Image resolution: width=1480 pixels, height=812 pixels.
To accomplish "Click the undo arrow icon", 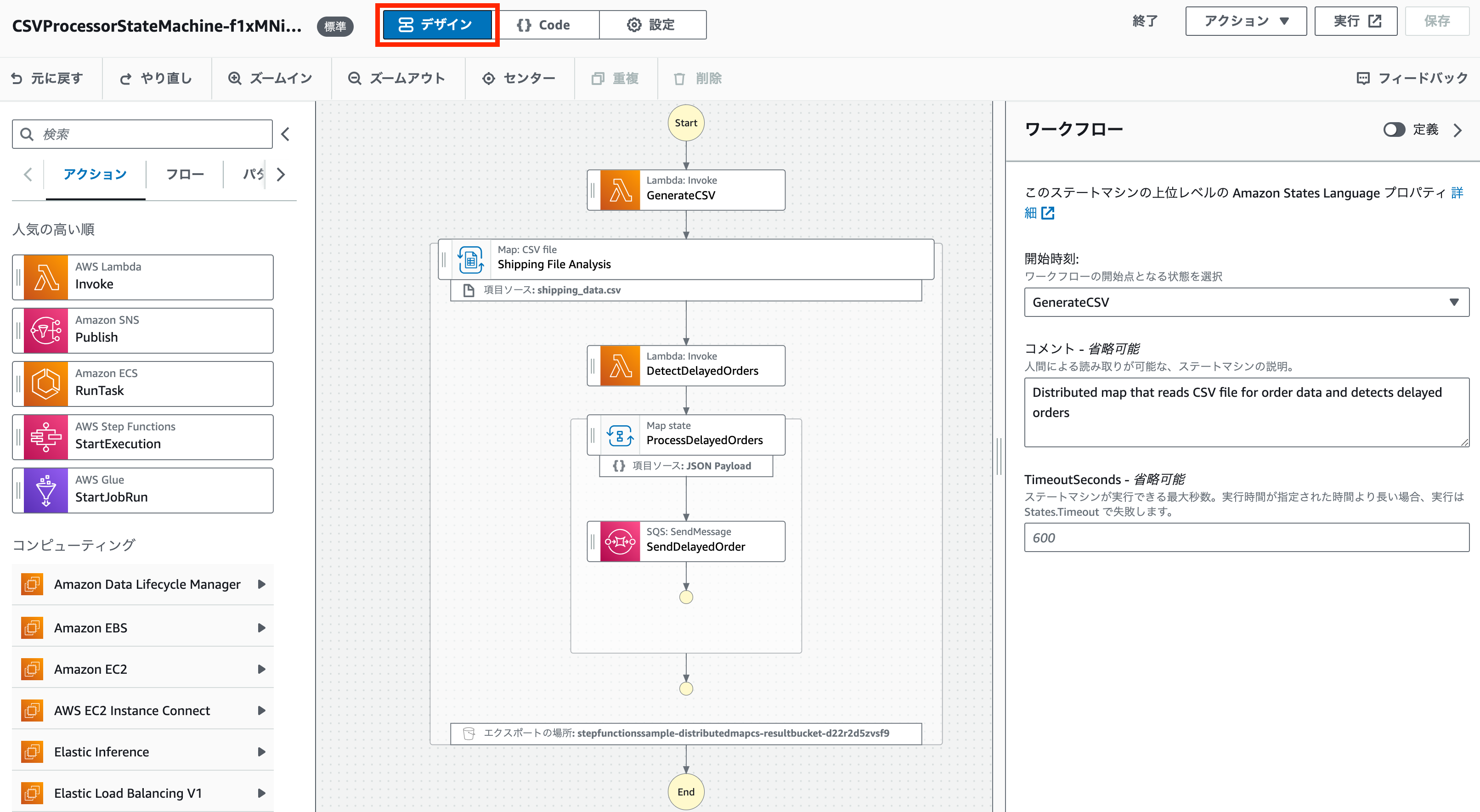I will 17,79.
